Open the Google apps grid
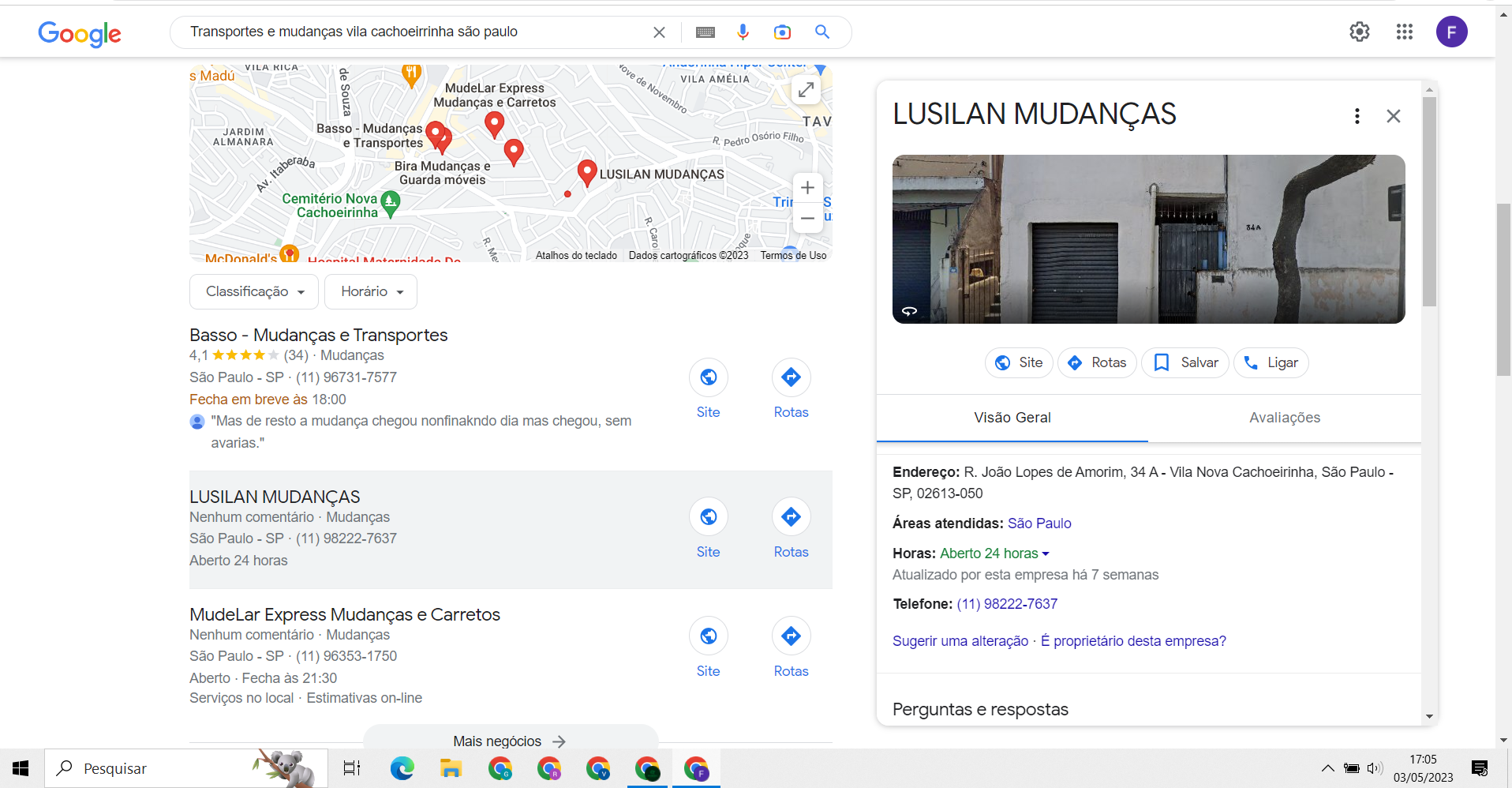This screenshot has height=788, width=1512. tap(1404, 32)
